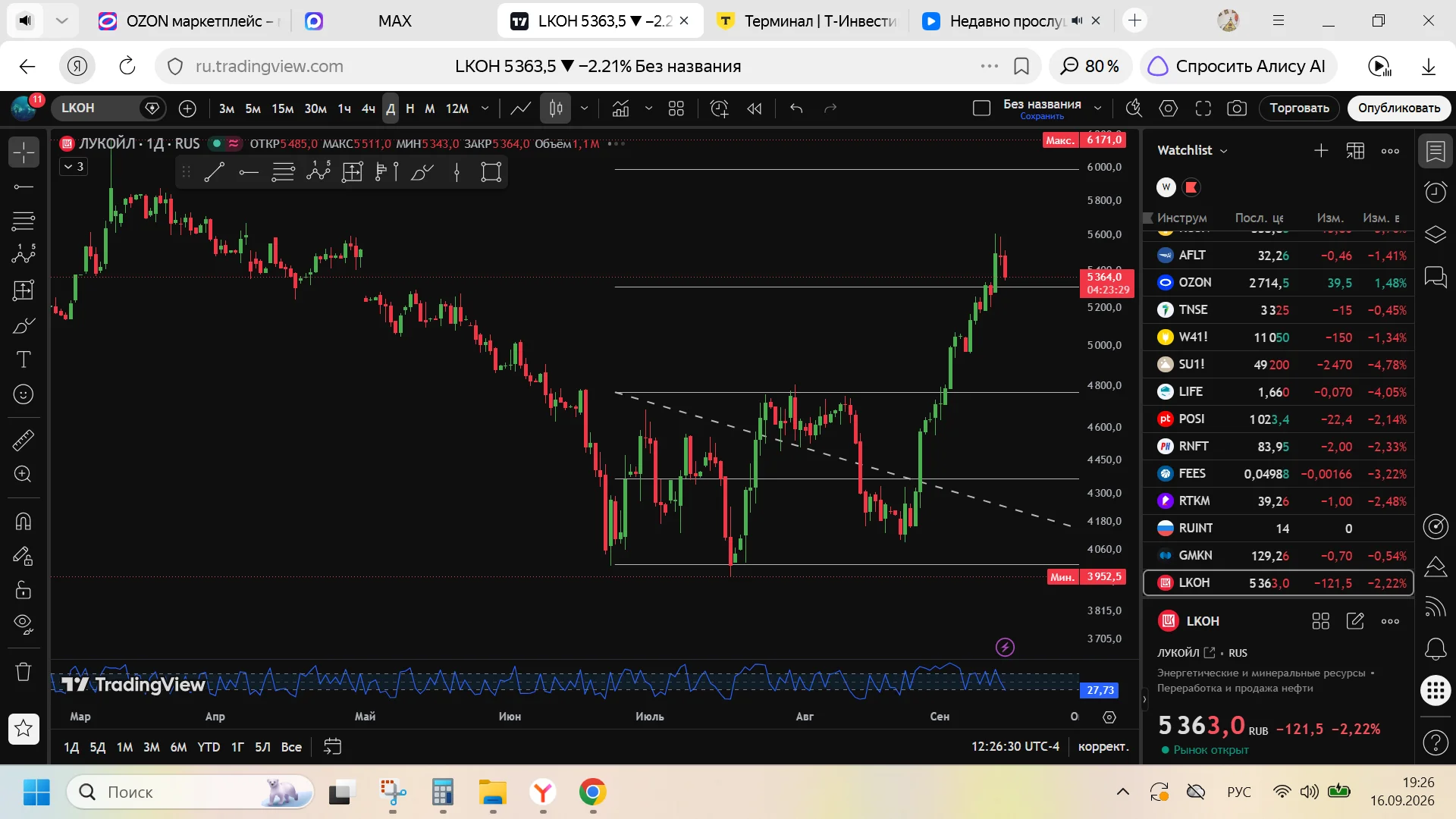Bookmark this page
Image resolution: width=1456 pixels, height=819 pixels.
1021,67
